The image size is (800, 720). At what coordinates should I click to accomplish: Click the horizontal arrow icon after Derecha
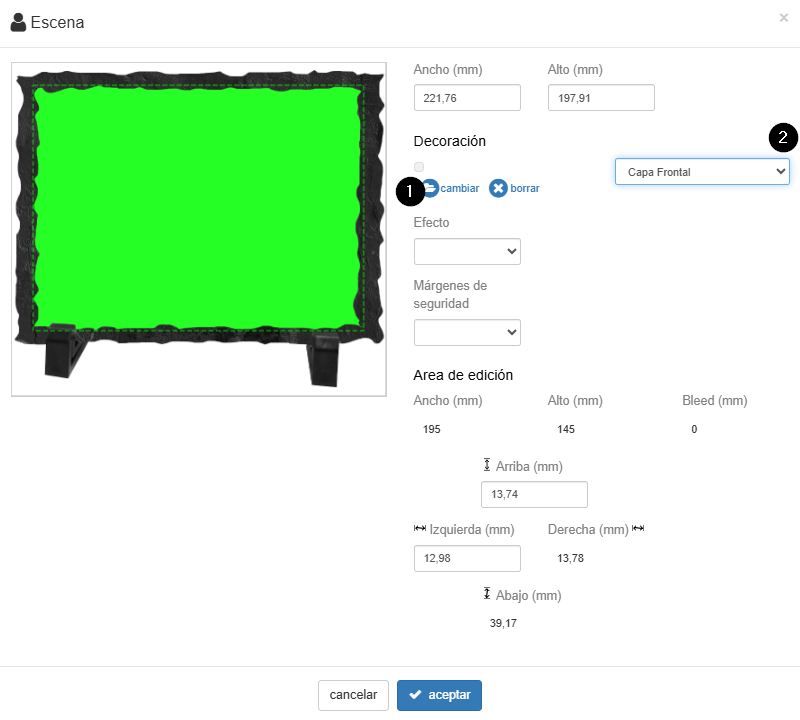tap(638, 529)
